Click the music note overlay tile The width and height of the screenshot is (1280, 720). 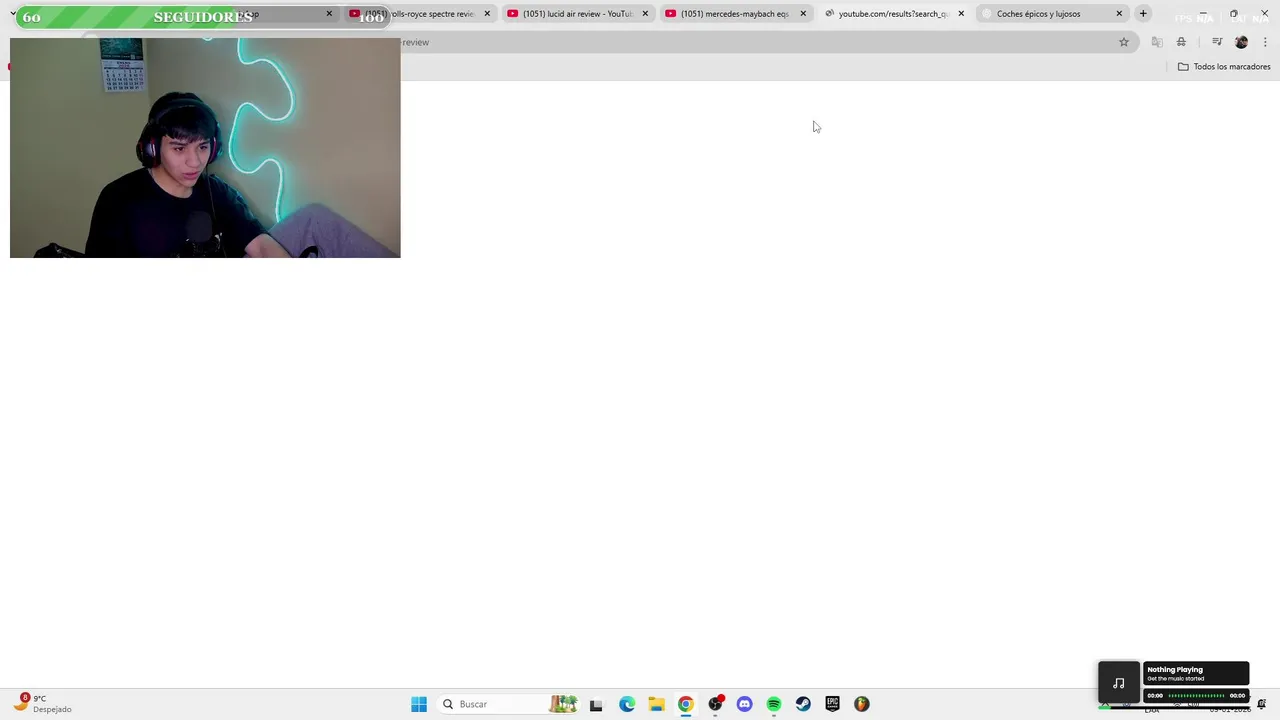1119,683
